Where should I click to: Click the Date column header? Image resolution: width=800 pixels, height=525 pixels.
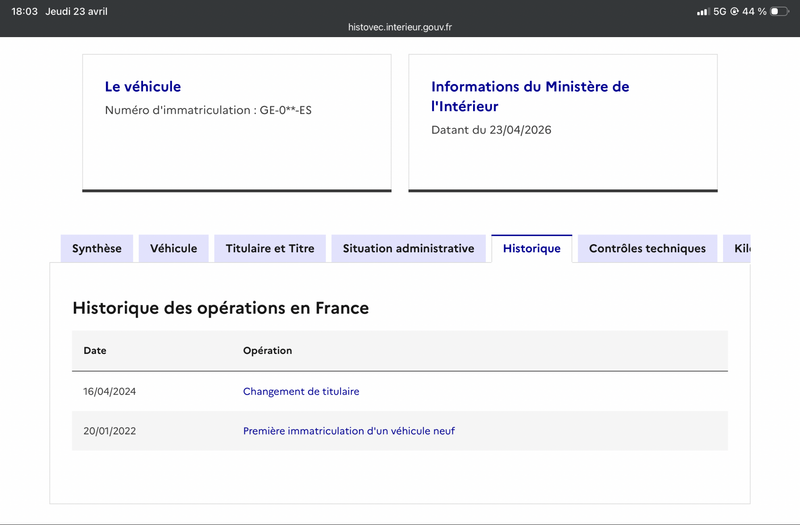[95, 351]
